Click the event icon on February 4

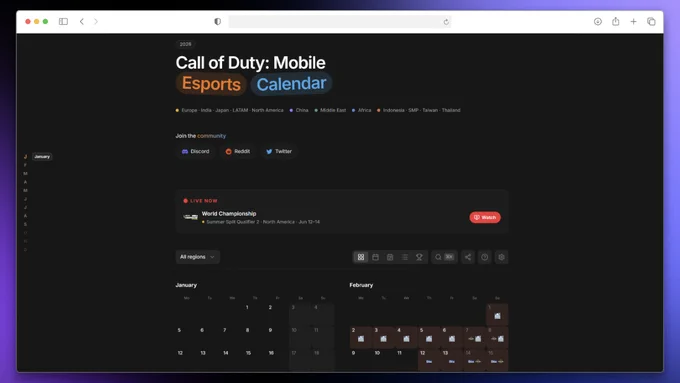(406, 339)
